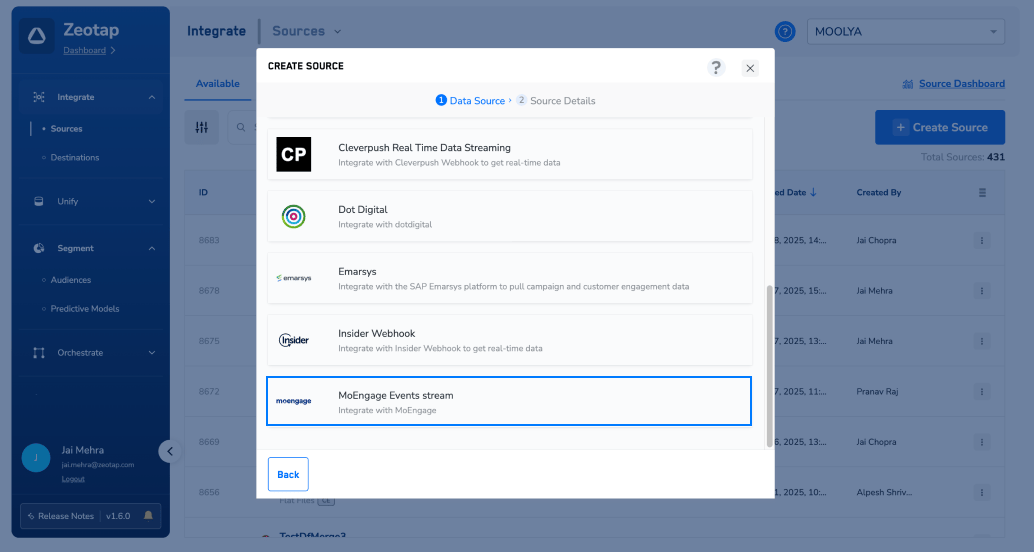Click the notification bell icon
1034x552 pixels.
pyautogui.click(x=148, y=516)
